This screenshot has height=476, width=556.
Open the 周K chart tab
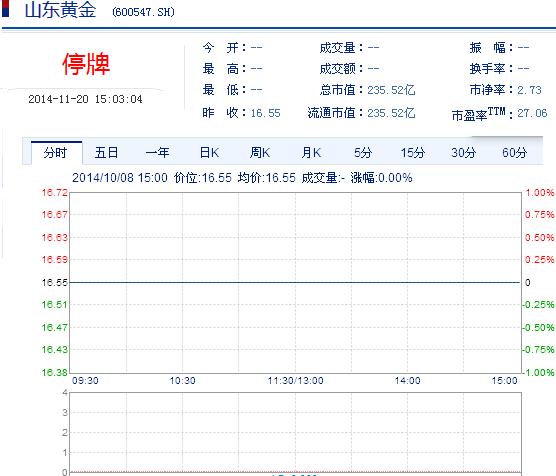(260, 153)
